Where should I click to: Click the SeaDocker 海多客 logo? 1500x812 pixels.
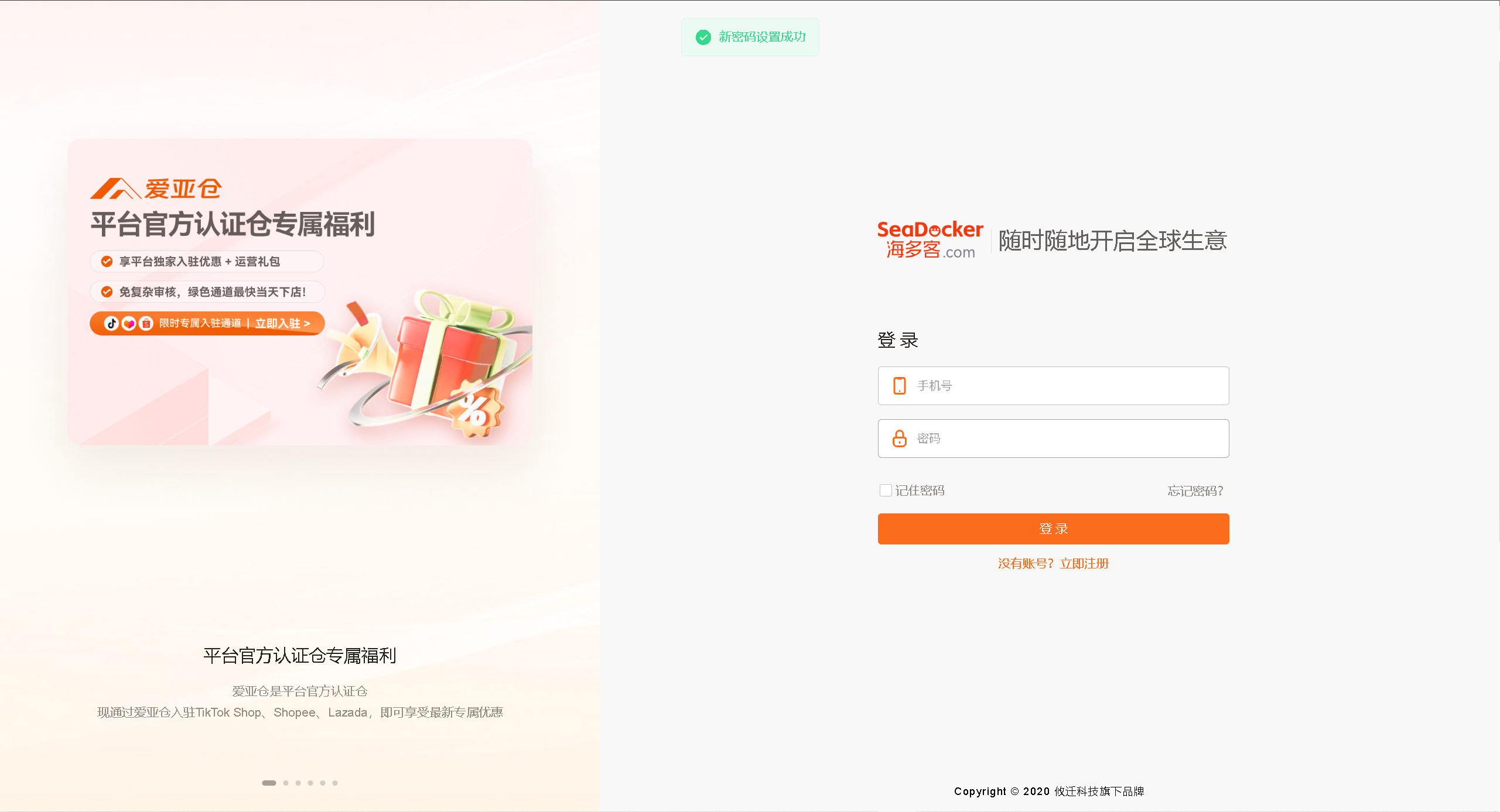(930, 240)
